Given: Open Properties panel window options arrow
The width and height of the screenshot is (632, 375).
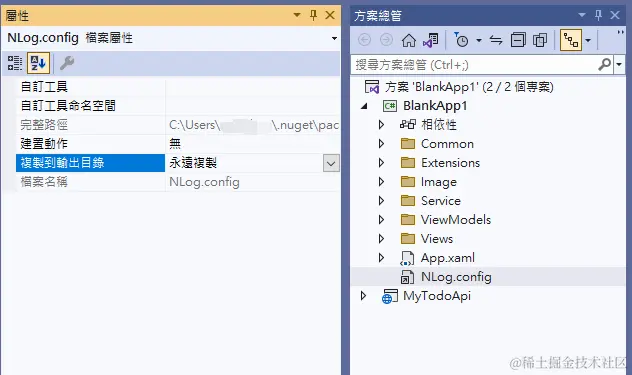Looking at the screenshot, I should tap(297, 15).
